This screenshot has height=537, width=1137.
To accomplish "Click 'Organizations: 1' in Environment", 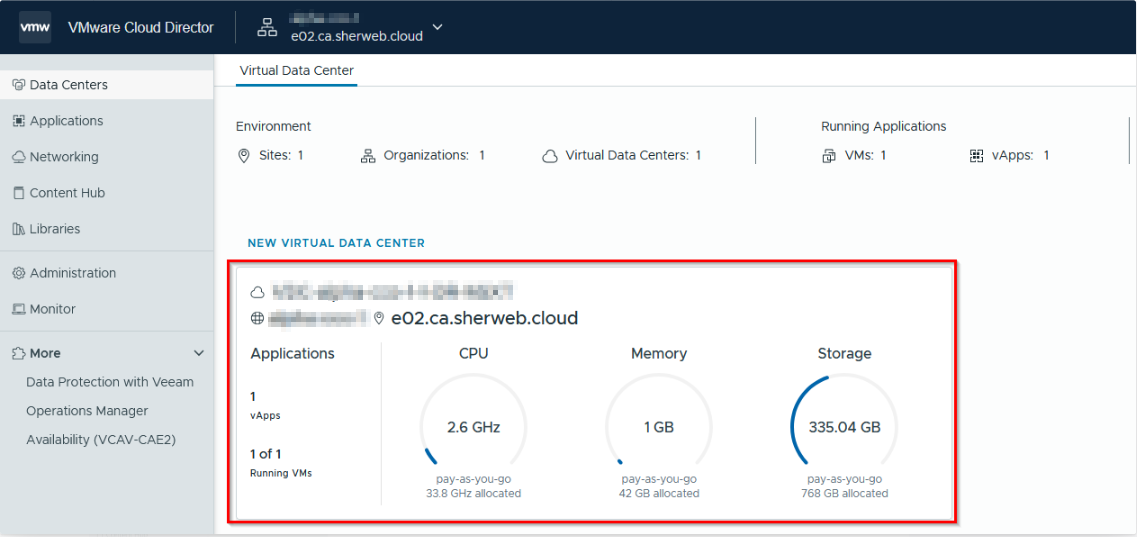I will point(434,156).
